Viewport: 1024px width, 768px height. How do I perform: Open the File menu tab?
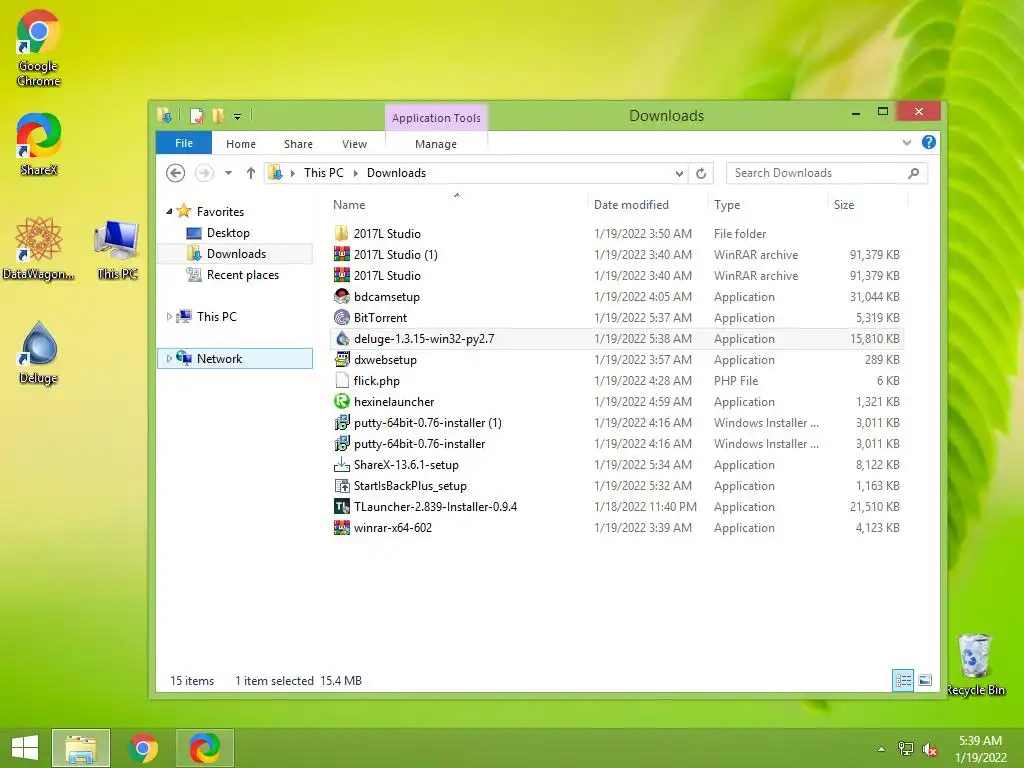(184, 143)
